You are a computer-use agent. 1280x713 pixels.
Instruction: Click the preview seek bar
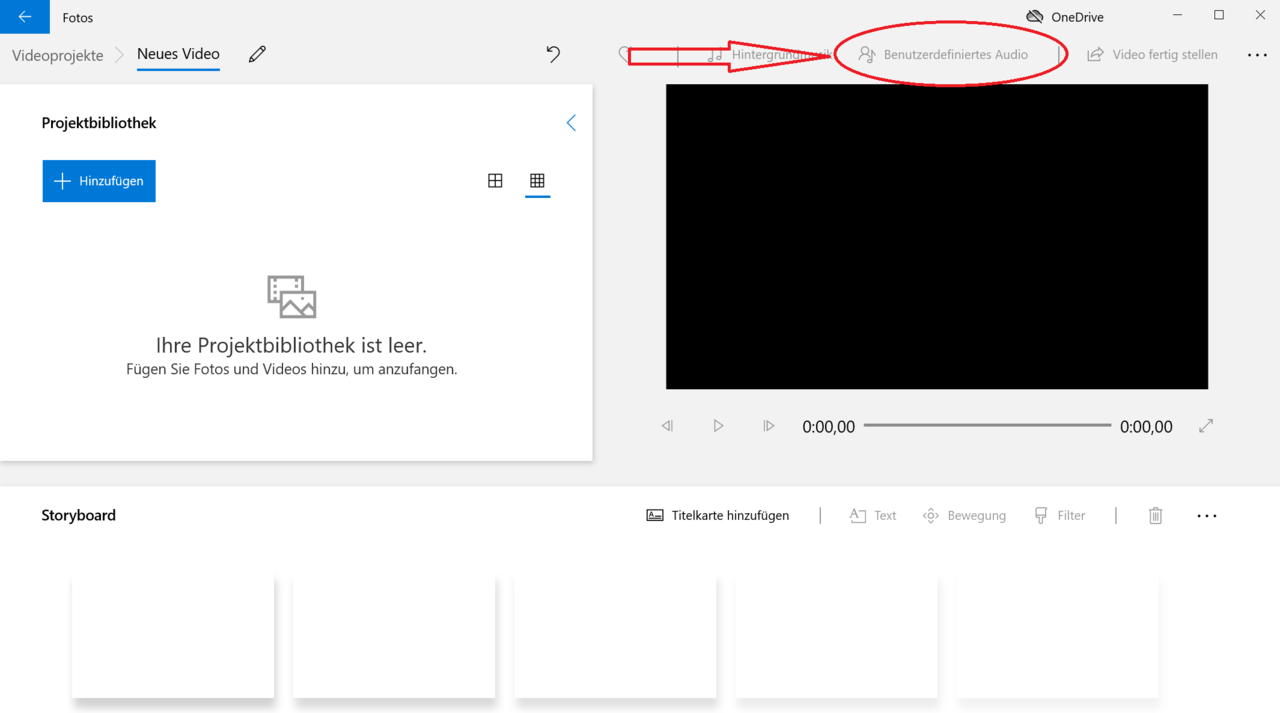(987, 426)
